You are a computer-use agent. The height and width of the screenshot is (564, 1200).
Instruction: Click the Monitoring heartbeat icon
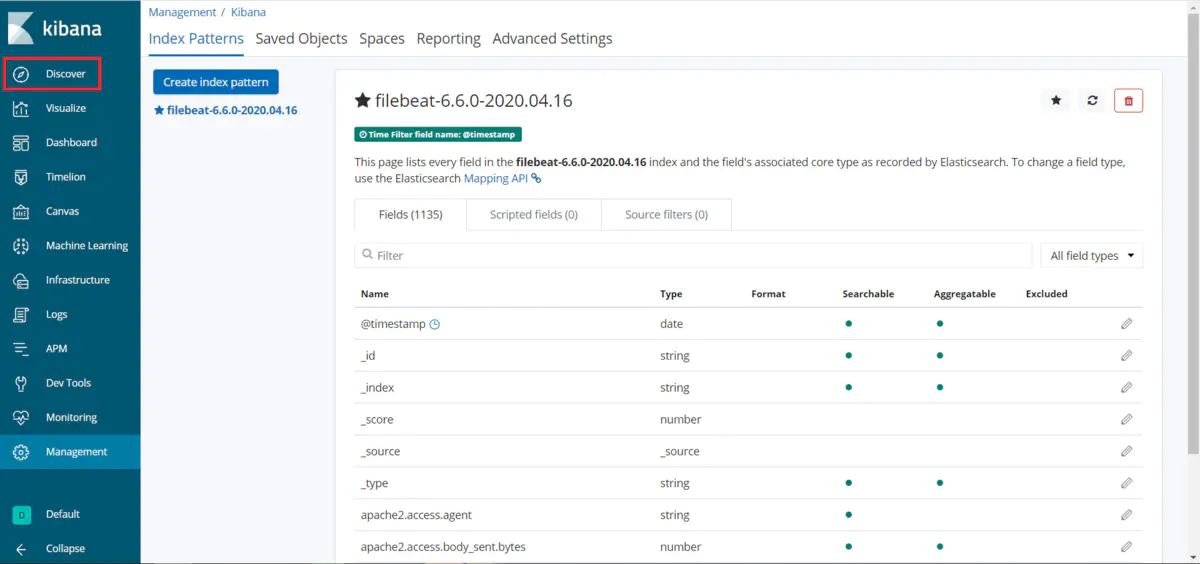pos(21,418)
